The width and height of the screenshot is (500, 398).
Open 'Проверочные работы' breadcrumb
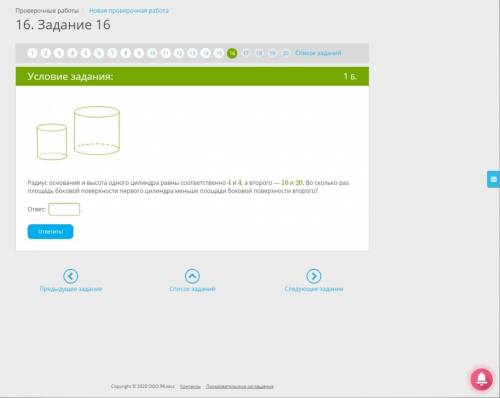47,11
